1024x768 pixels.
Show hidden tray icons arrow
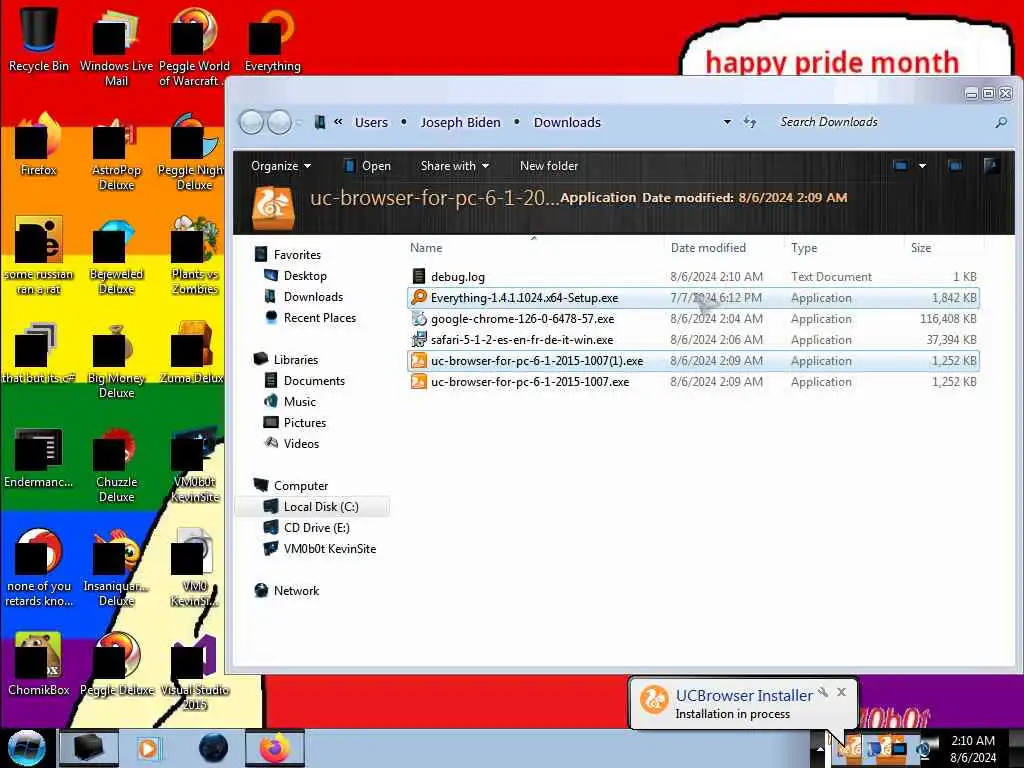[x=820, y=749]
